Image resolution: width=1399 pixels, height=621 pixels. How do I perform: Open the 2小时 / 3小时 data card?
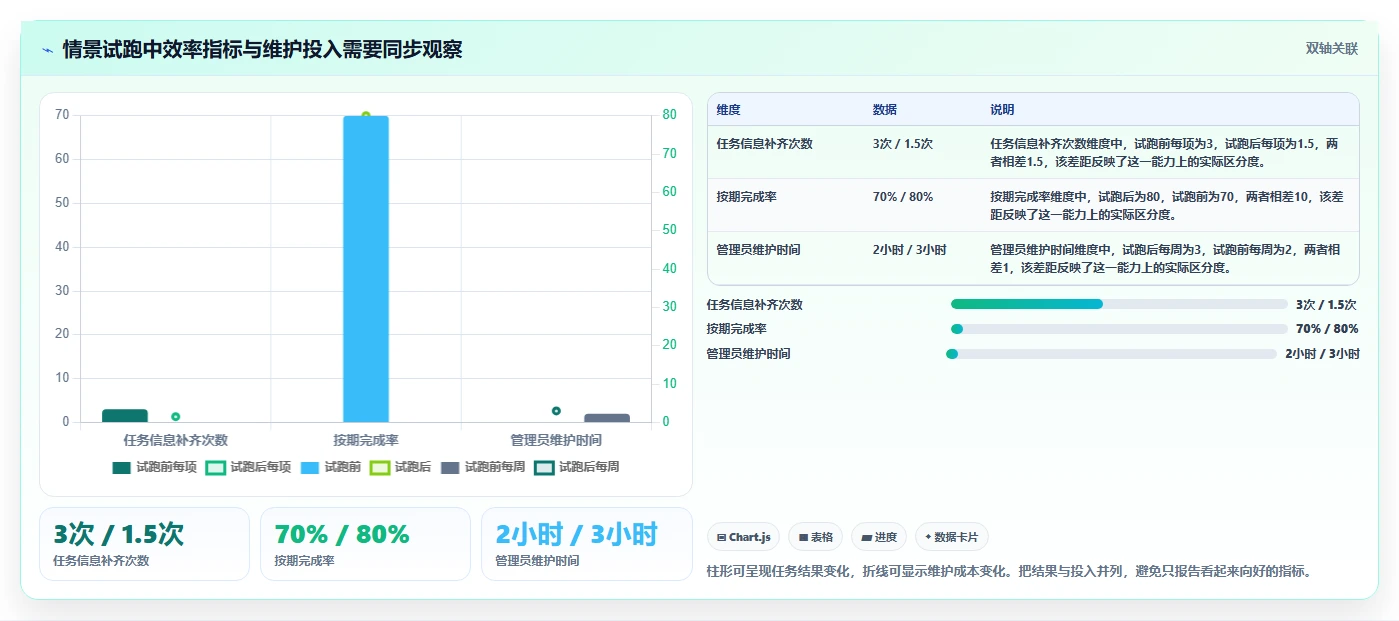[587, 544]
